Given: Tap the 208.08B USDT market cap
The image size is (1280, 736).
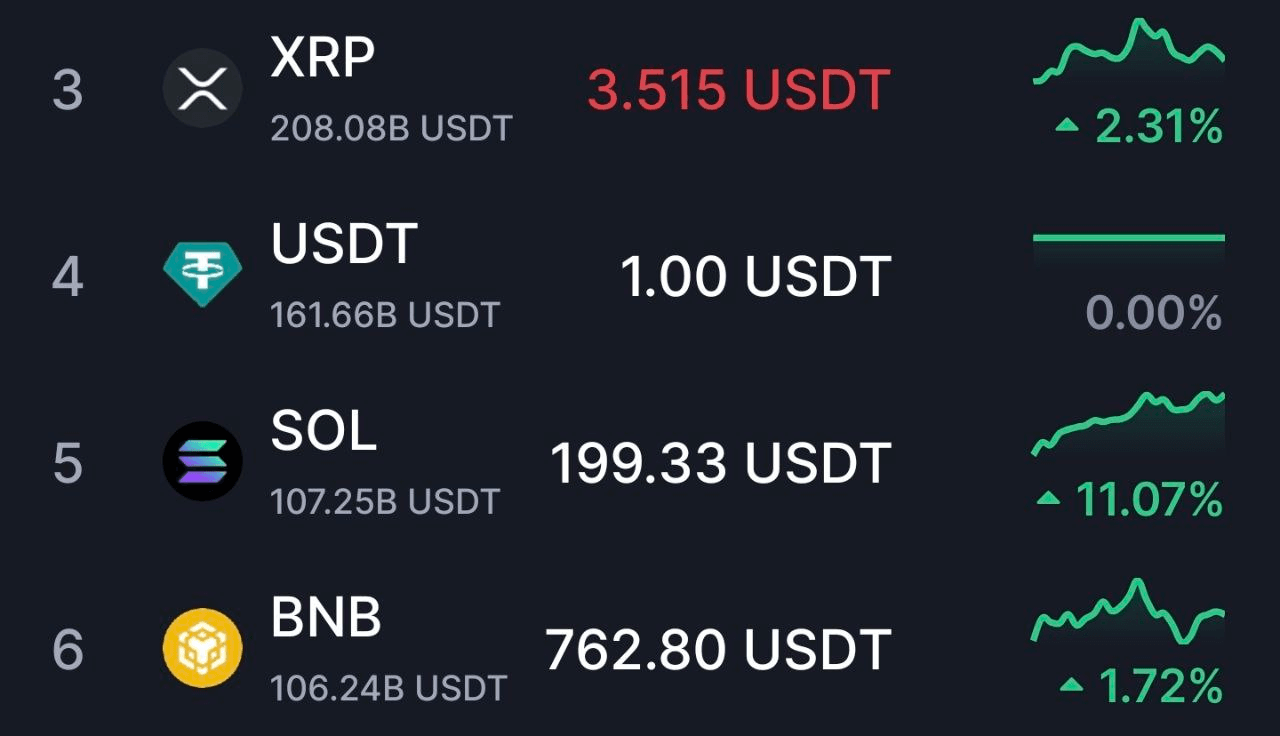Looking at the screenshot, I should [x=391, y=129].
